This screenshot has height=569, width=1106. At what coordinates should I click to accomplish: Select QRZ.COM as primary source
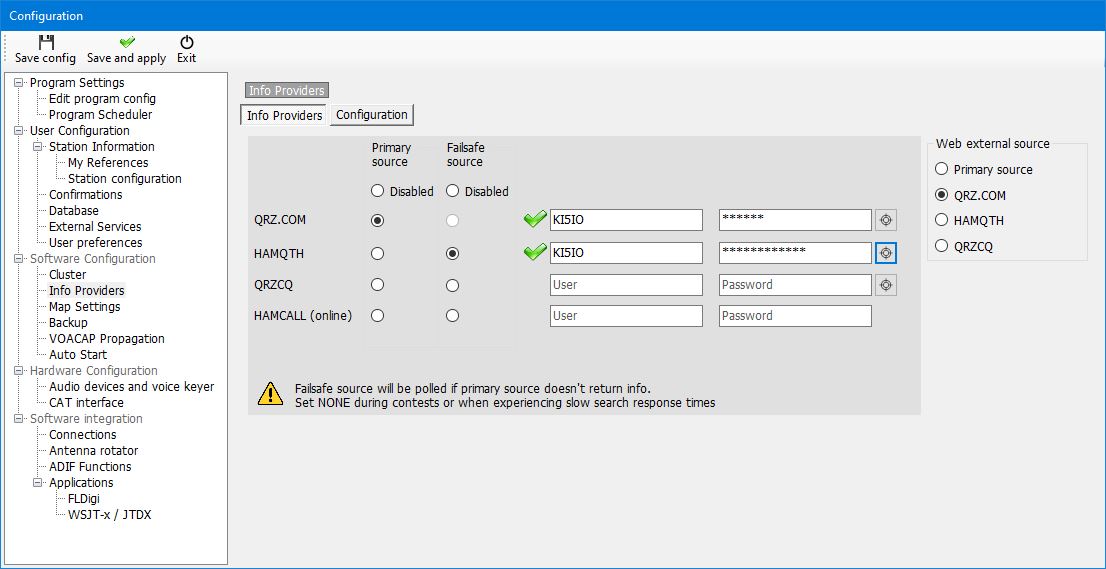[377, 221]
